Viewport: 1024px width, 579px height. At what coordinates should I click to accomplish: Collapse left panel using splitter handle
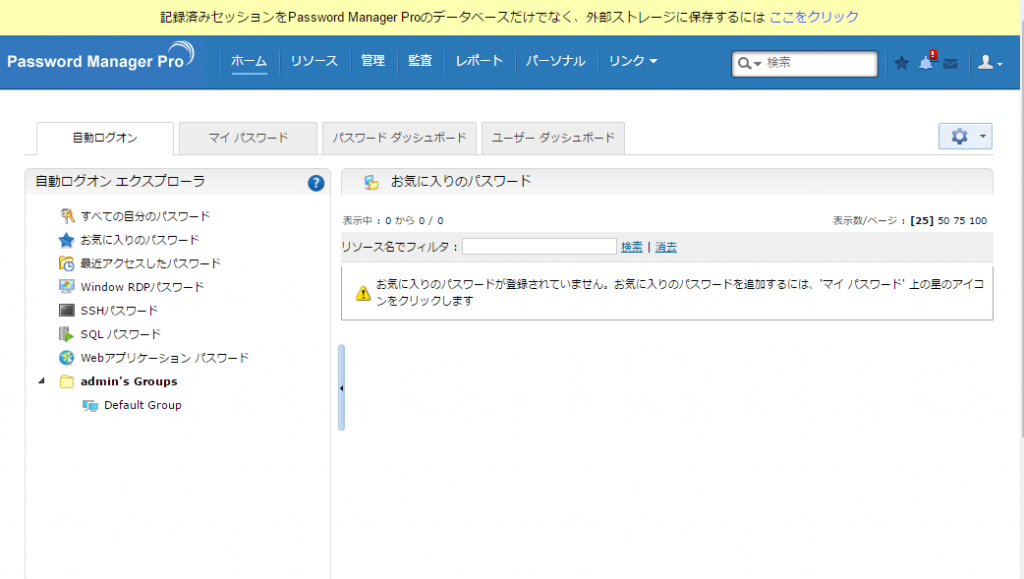341,388
